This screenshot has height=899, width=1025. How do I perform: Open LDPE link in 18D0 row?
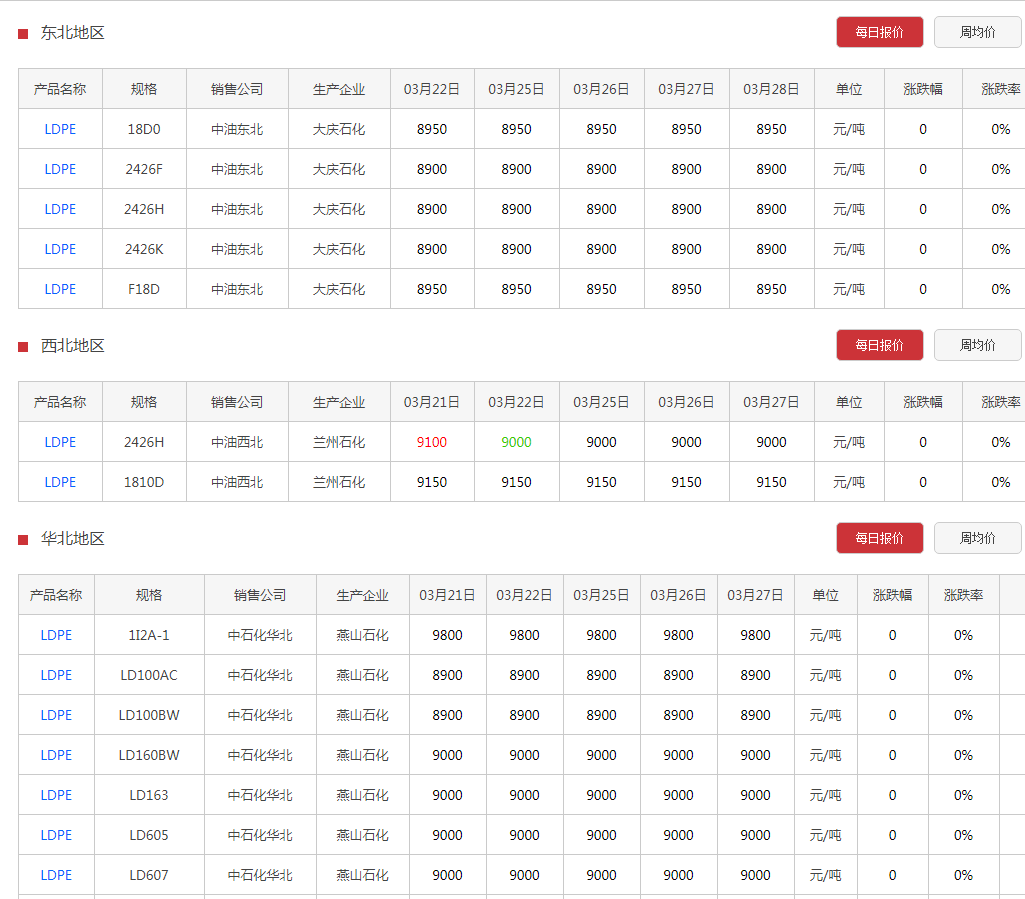pyautogui.click(x=60, y=129)
